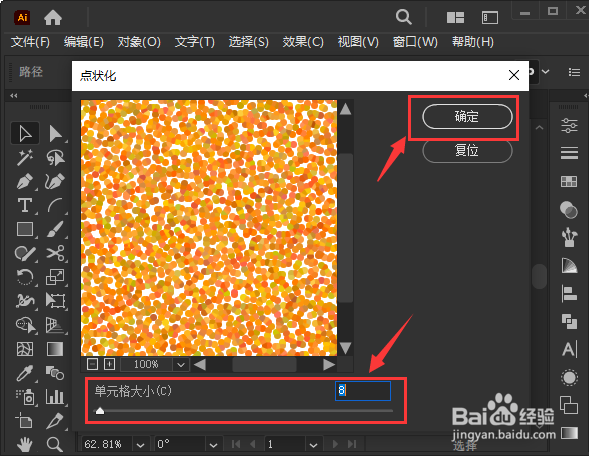The width and height of the screenshot is (589, 456).
Task: Select the Curvature tool
Action: pos(55,181)
